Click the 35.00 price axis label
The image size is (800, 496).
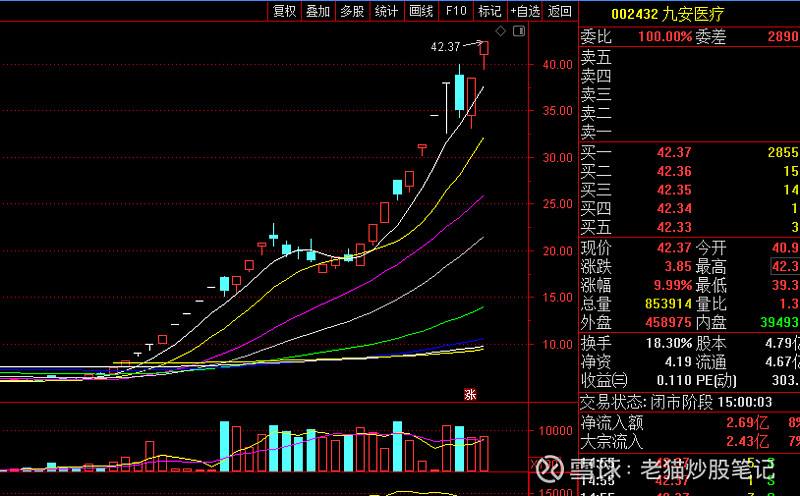tap(558, 111)
